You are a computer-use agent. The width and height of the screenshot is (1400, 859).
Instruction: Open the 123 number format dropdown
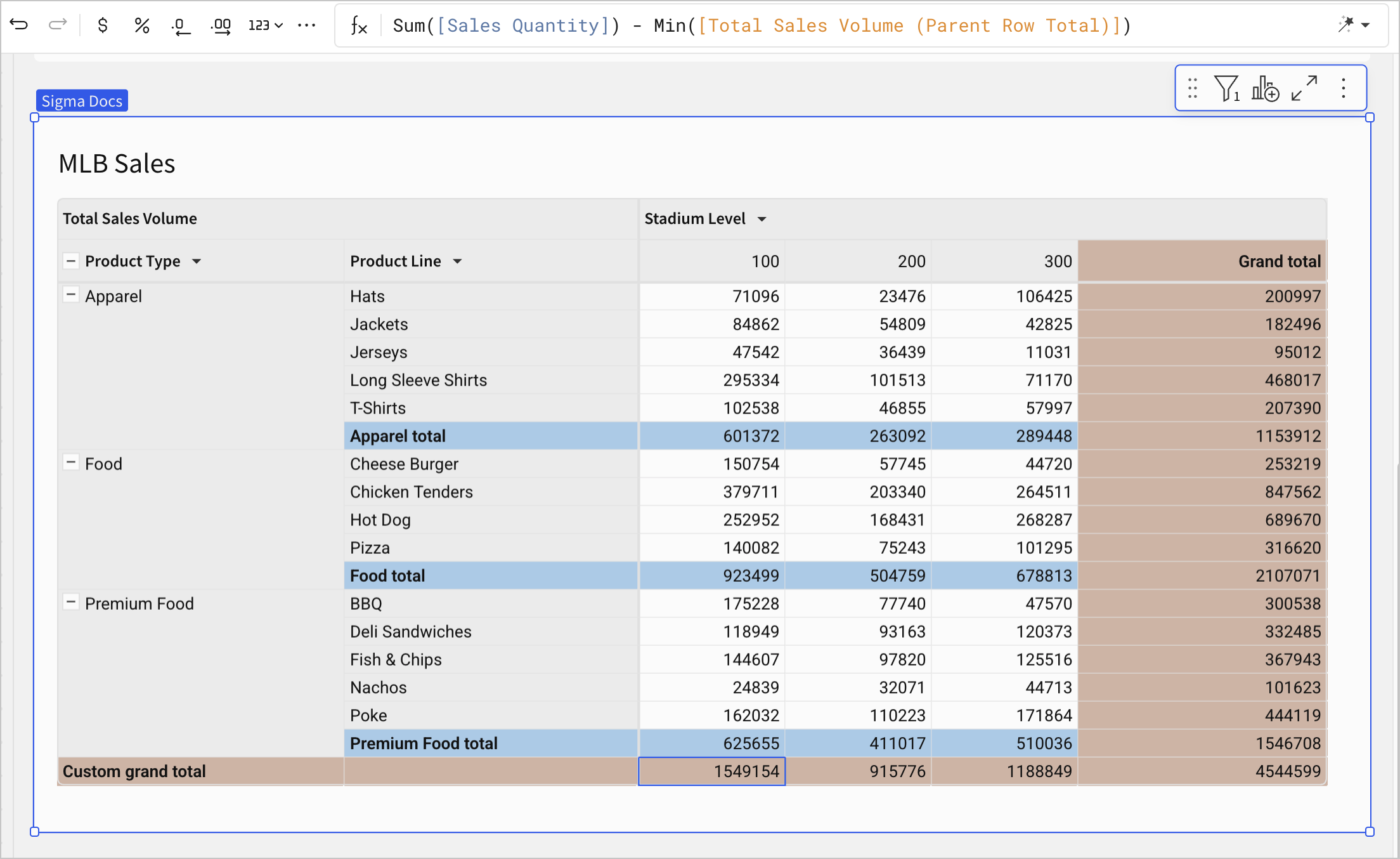[x=265, y=25]
